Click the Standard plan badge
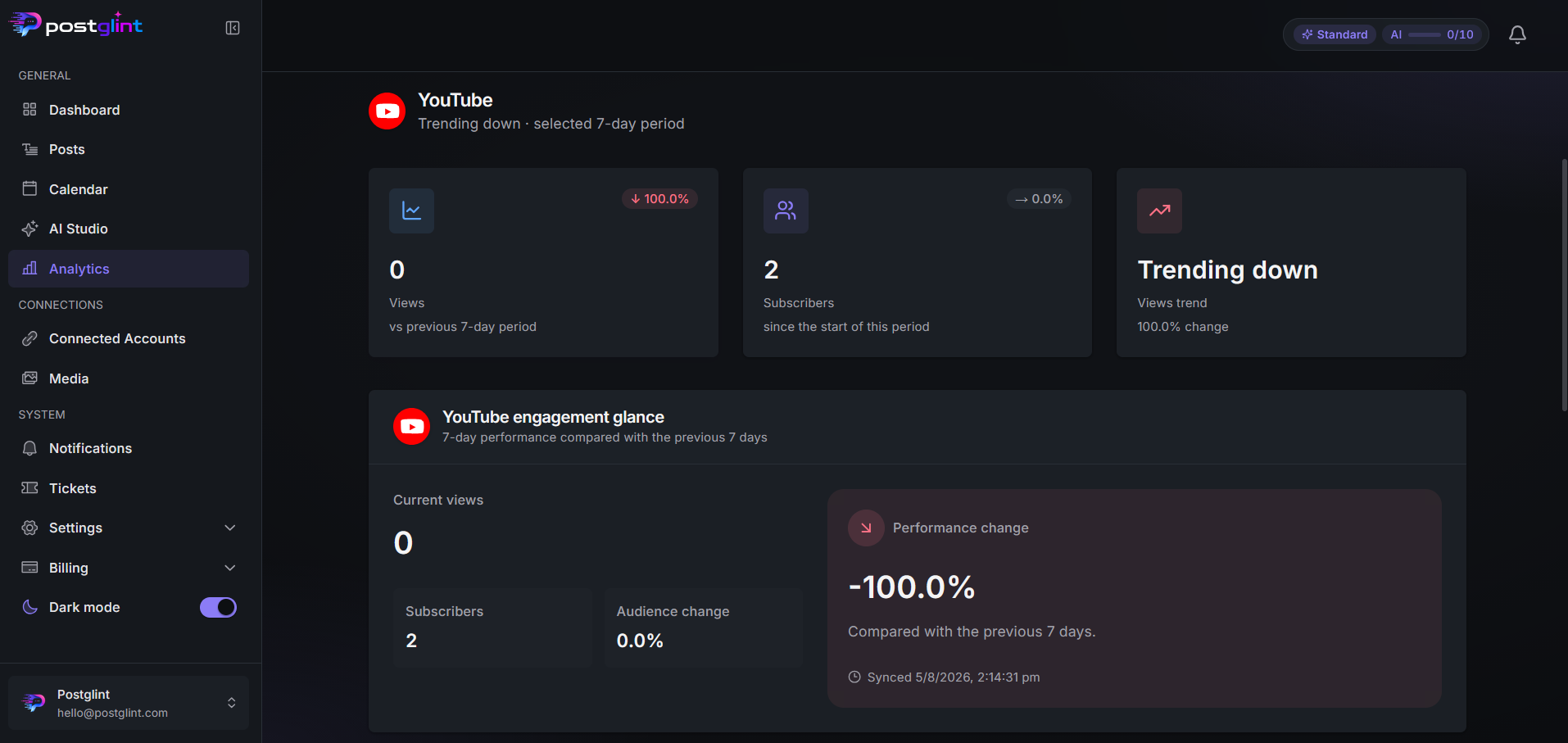Screen dimensions: 1568x743 [x=1335, y=34]
